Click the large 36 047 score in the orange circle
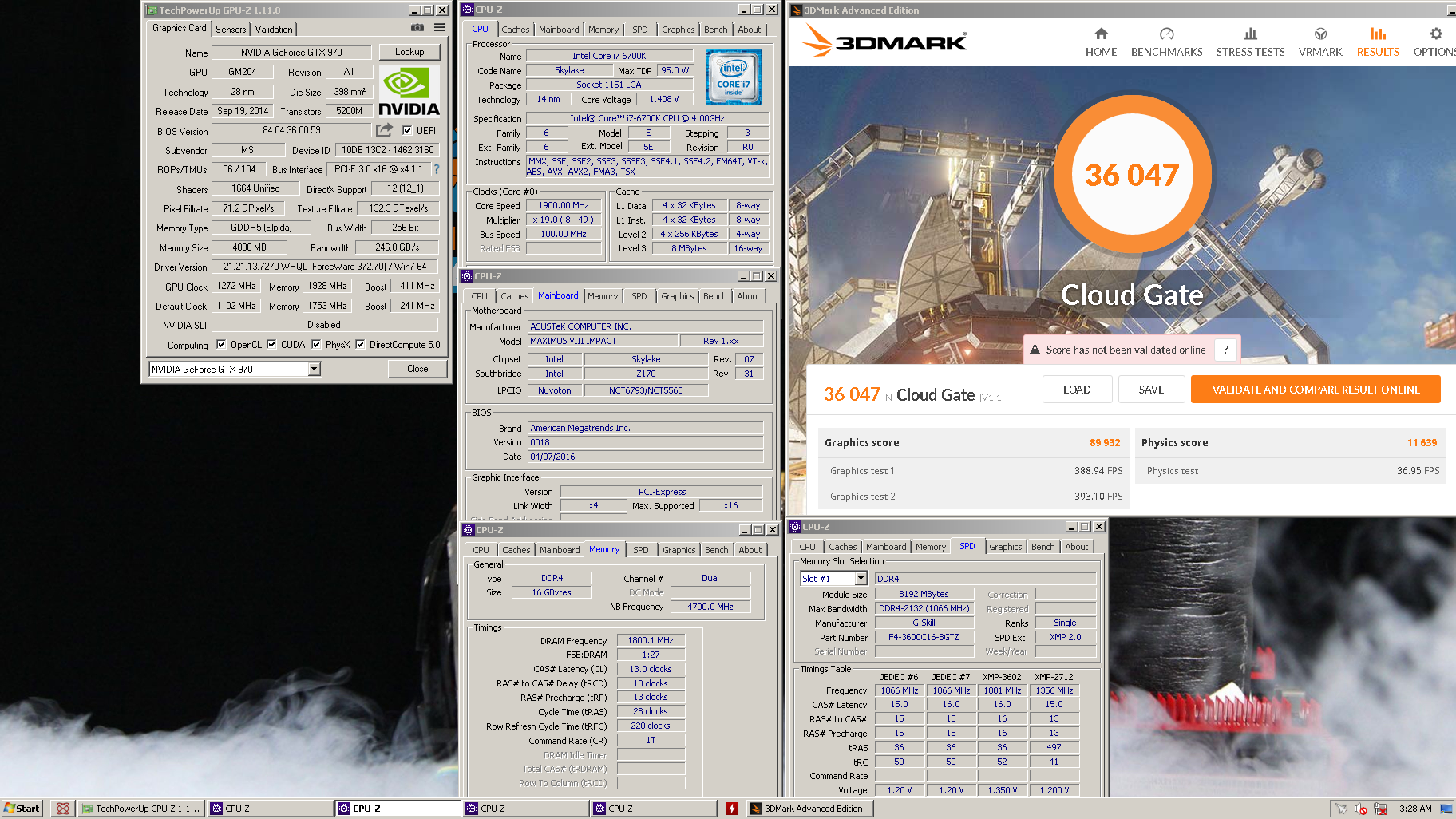This screenshot has height=819, width=1456. point(1131,175)
